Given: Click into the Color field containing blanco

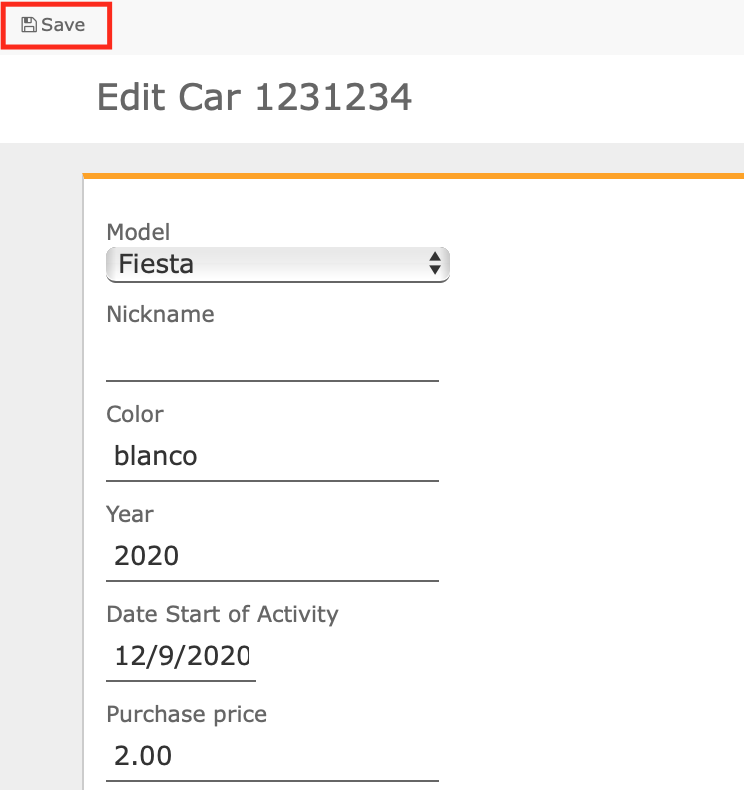Looking at the screenshot, I should pos(273,456).
